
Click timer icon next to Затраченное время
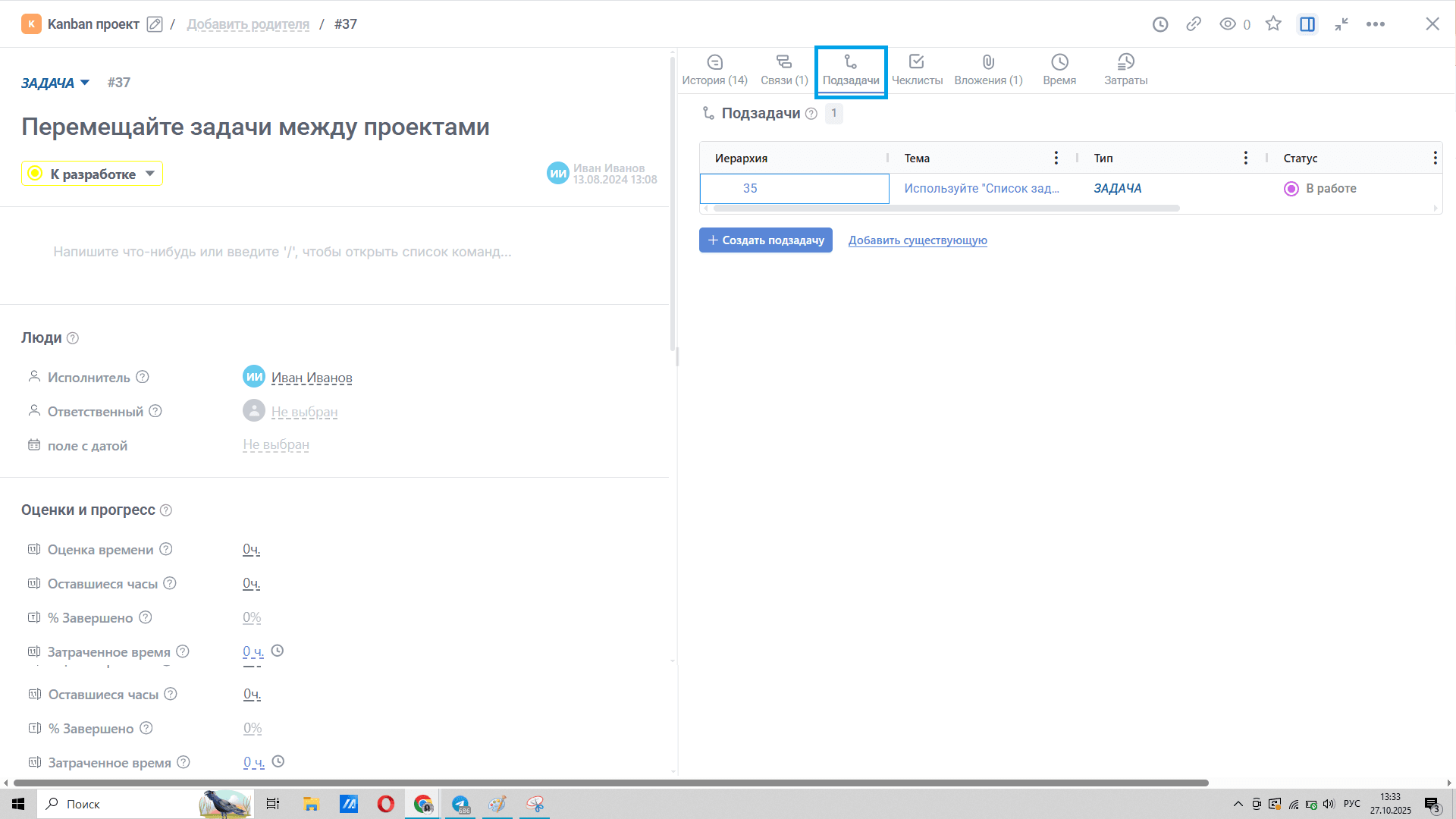(x=278, y=651)
